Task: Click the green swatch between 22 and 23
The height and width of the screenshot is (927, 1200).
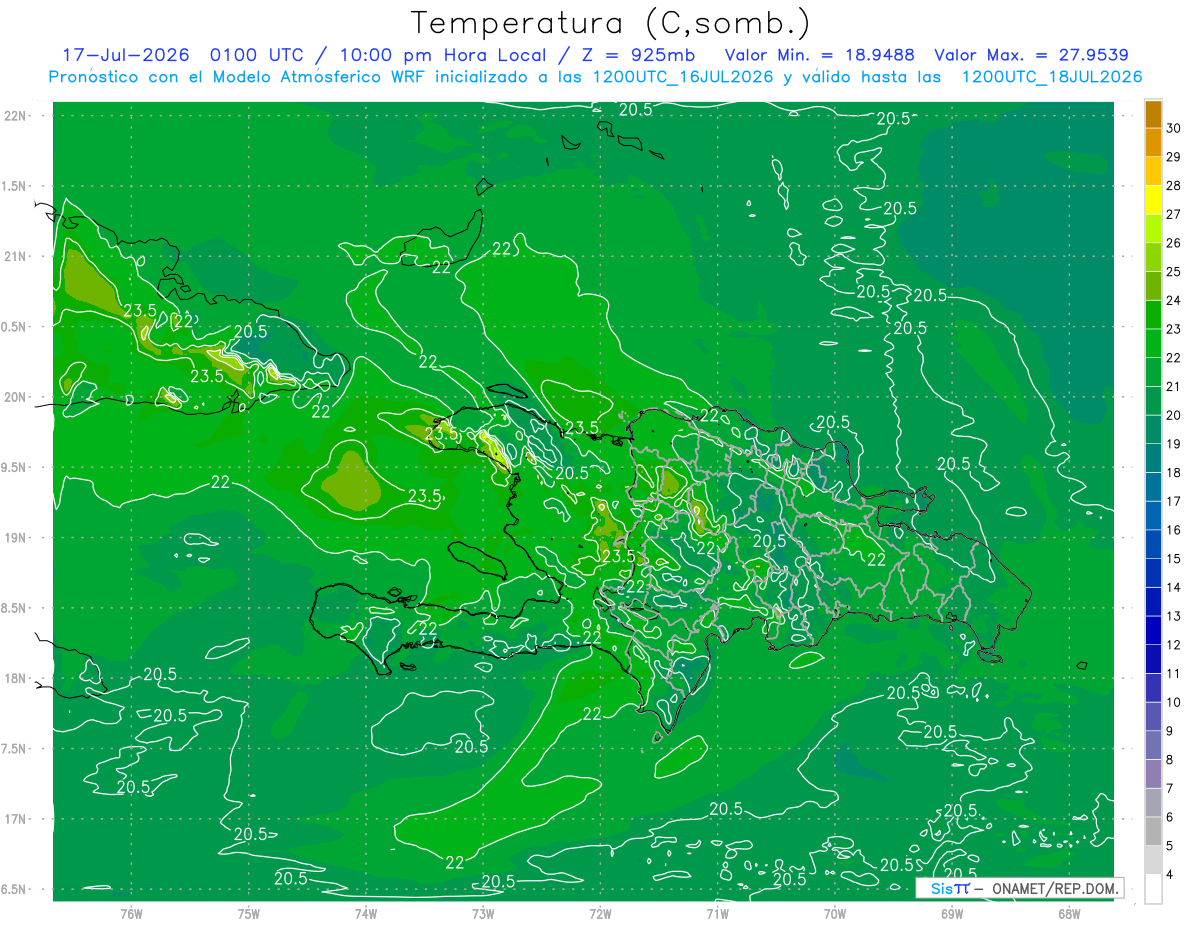Action: [x=1153, y=344]
